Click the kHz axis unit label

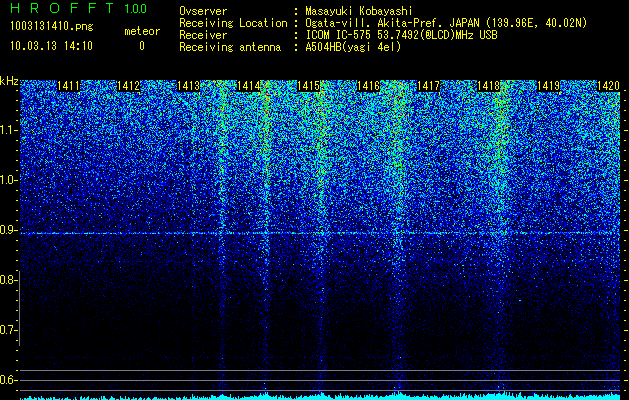pyautogui.click(x=9, y=81)
